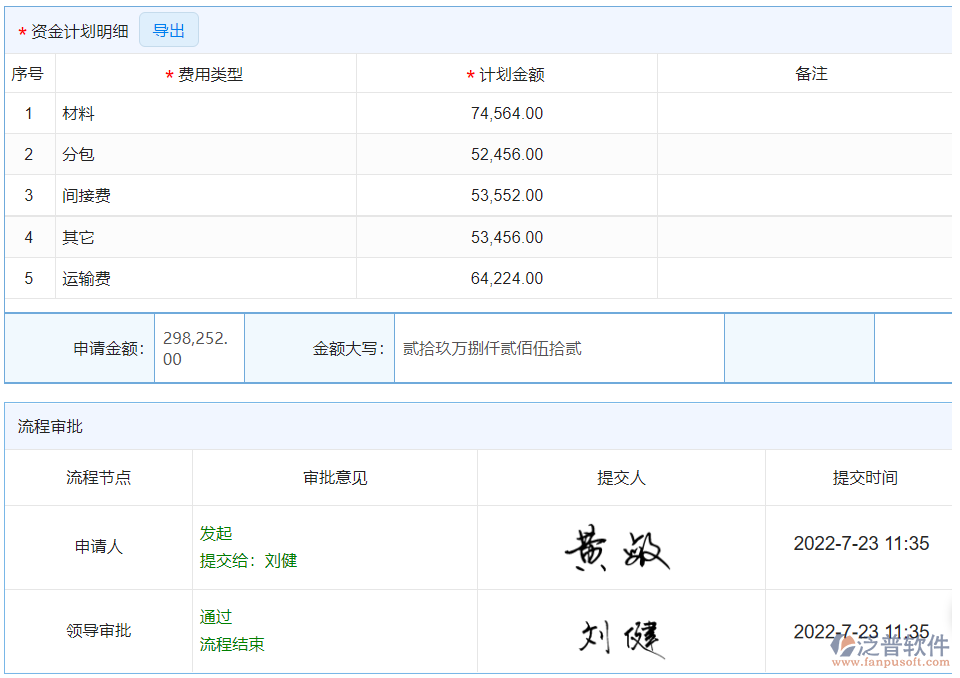Click the 导出 export button
The height and width of the screenshot is (678, 960).
coord(168,29)
